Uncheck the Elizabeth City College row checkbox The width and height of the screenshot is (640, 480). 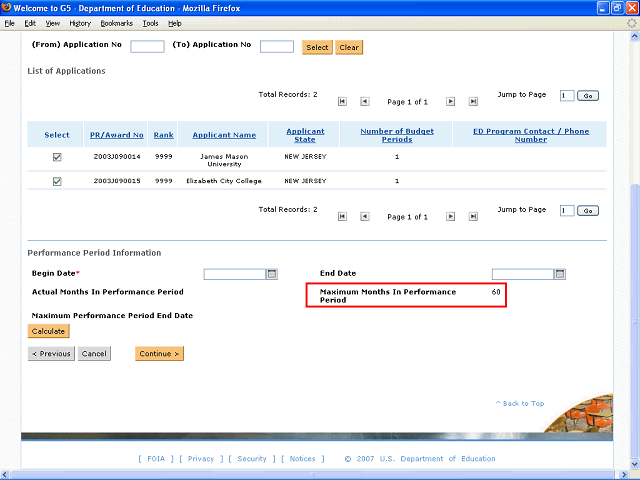click(x=57, y=181)
